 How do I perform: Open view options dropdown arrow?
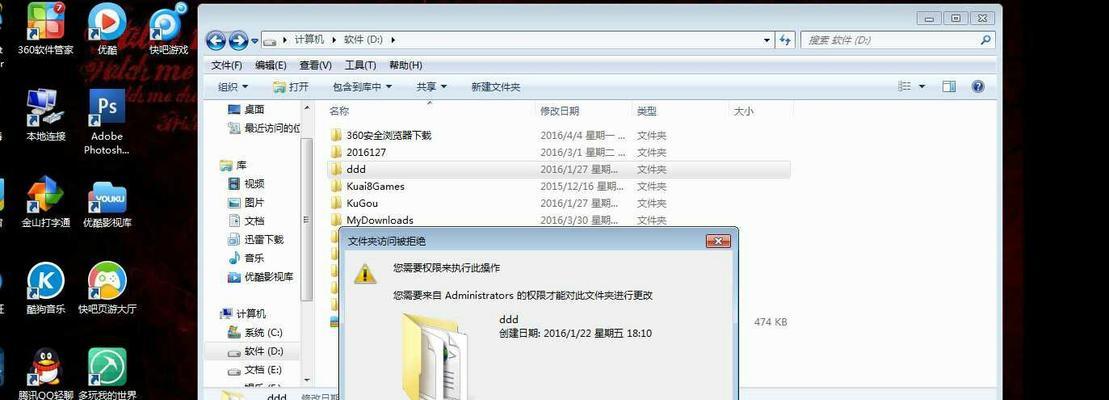pos(922,86)
